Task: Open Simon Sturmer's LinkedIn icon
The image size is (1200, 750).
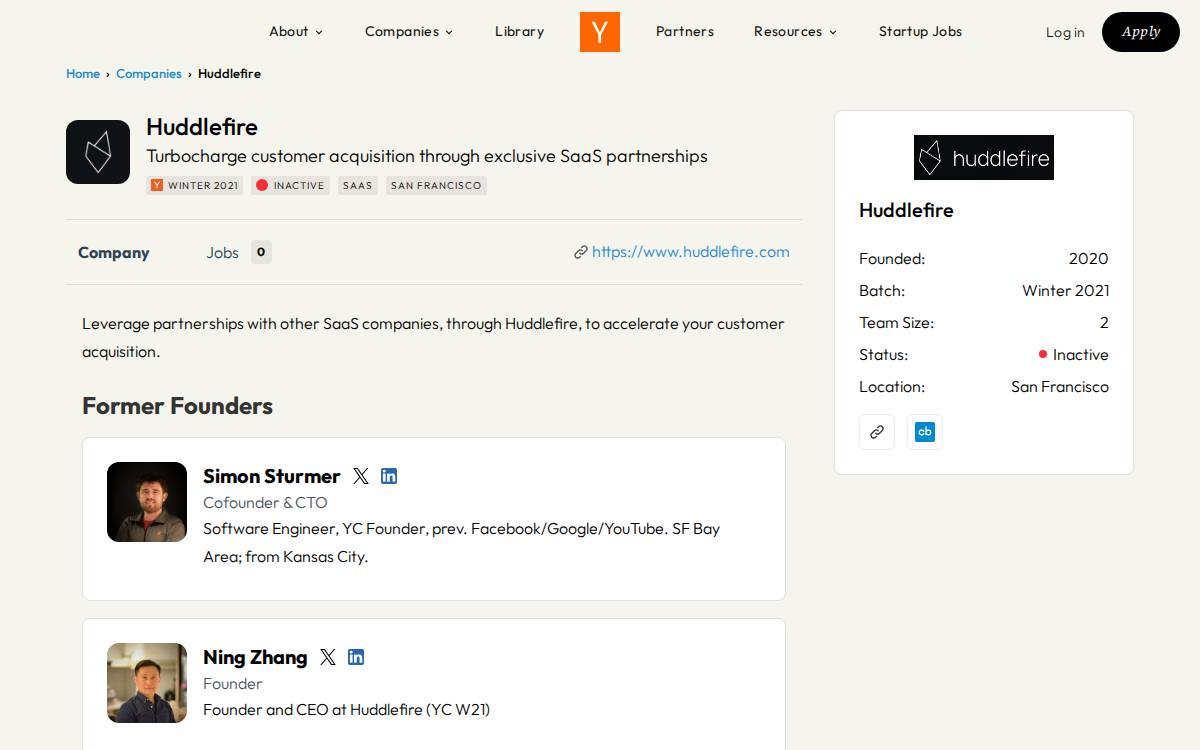Action: point(389,476)
